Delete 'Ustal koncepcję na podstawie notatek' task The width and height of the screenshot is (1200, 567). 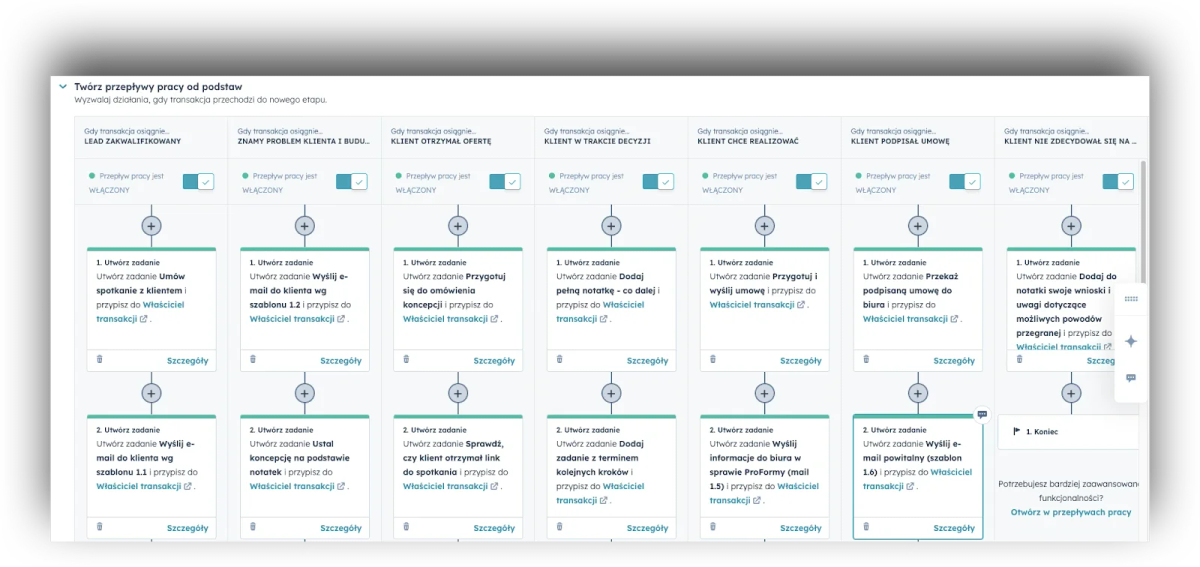[252, 527]
